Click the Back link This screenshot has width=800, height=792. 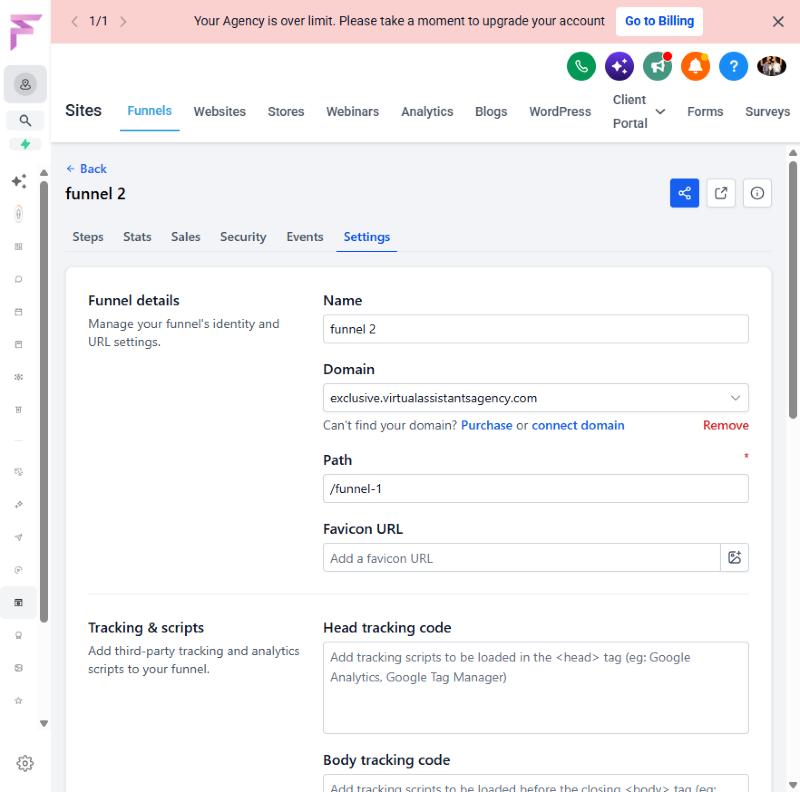(x=87, y=169)
